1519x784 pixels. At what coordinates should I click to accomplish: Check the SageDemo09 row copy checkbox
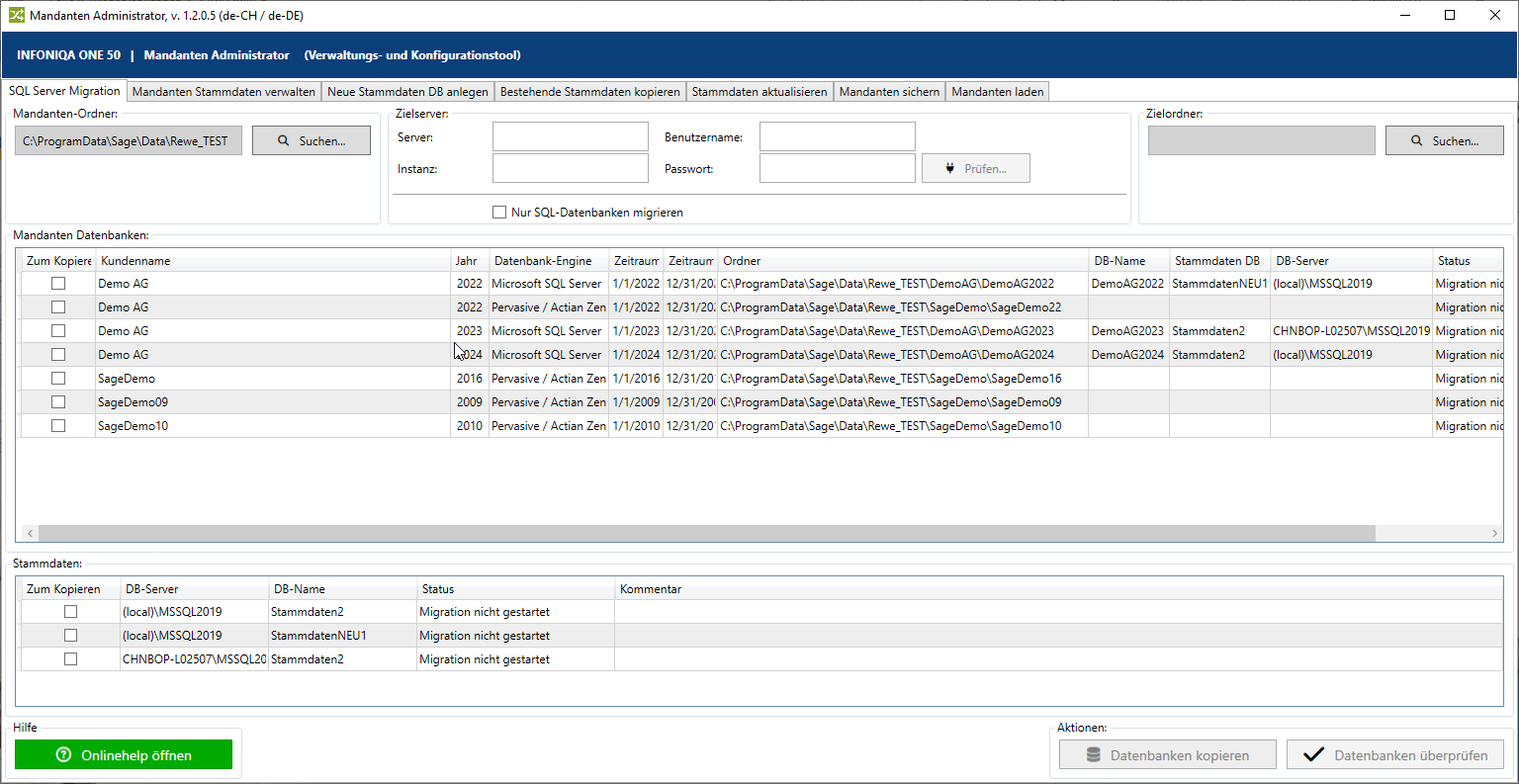58,402
